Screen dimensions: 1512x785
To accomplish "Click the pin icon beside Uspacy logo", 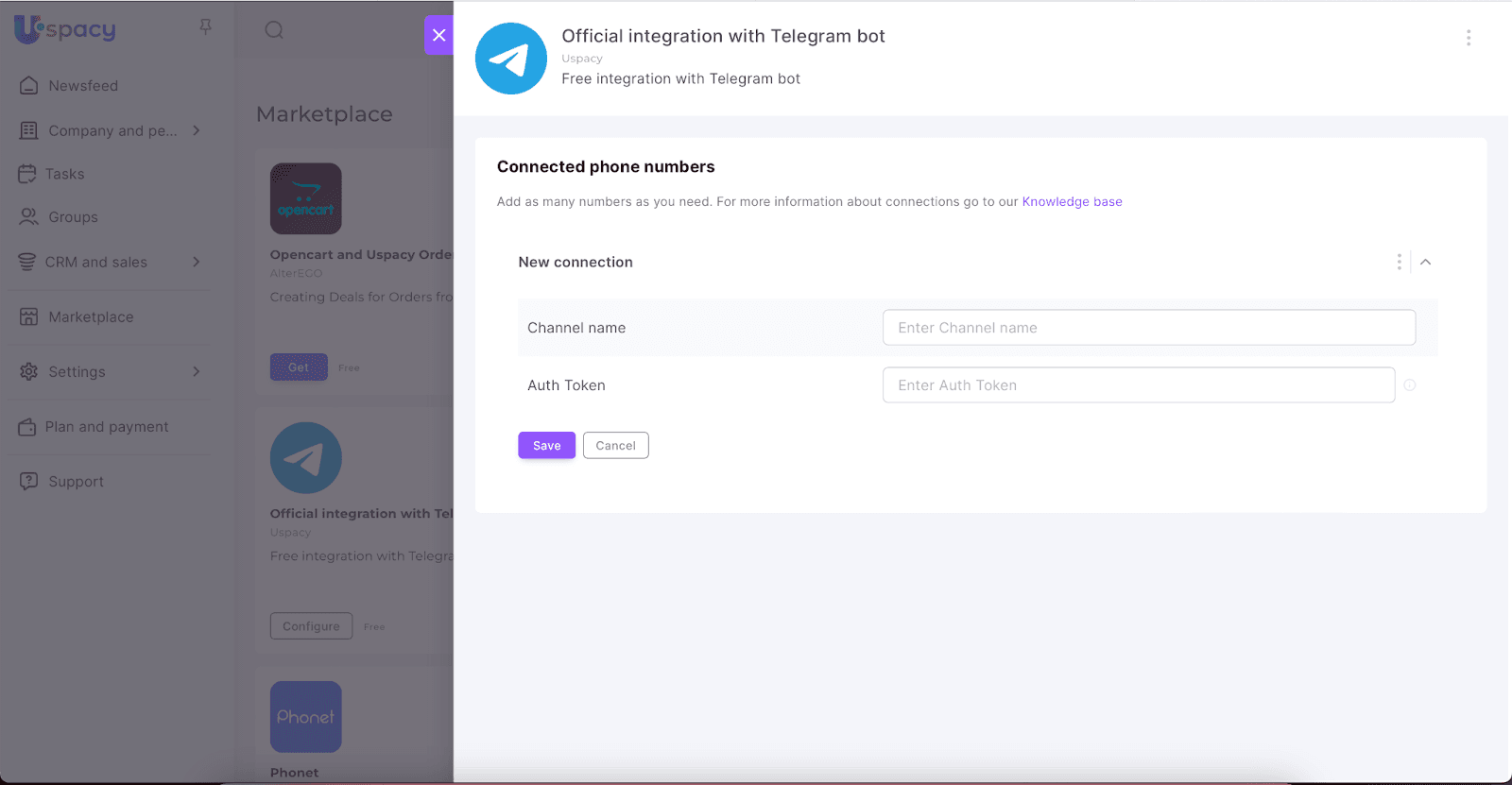I will 205,27.
